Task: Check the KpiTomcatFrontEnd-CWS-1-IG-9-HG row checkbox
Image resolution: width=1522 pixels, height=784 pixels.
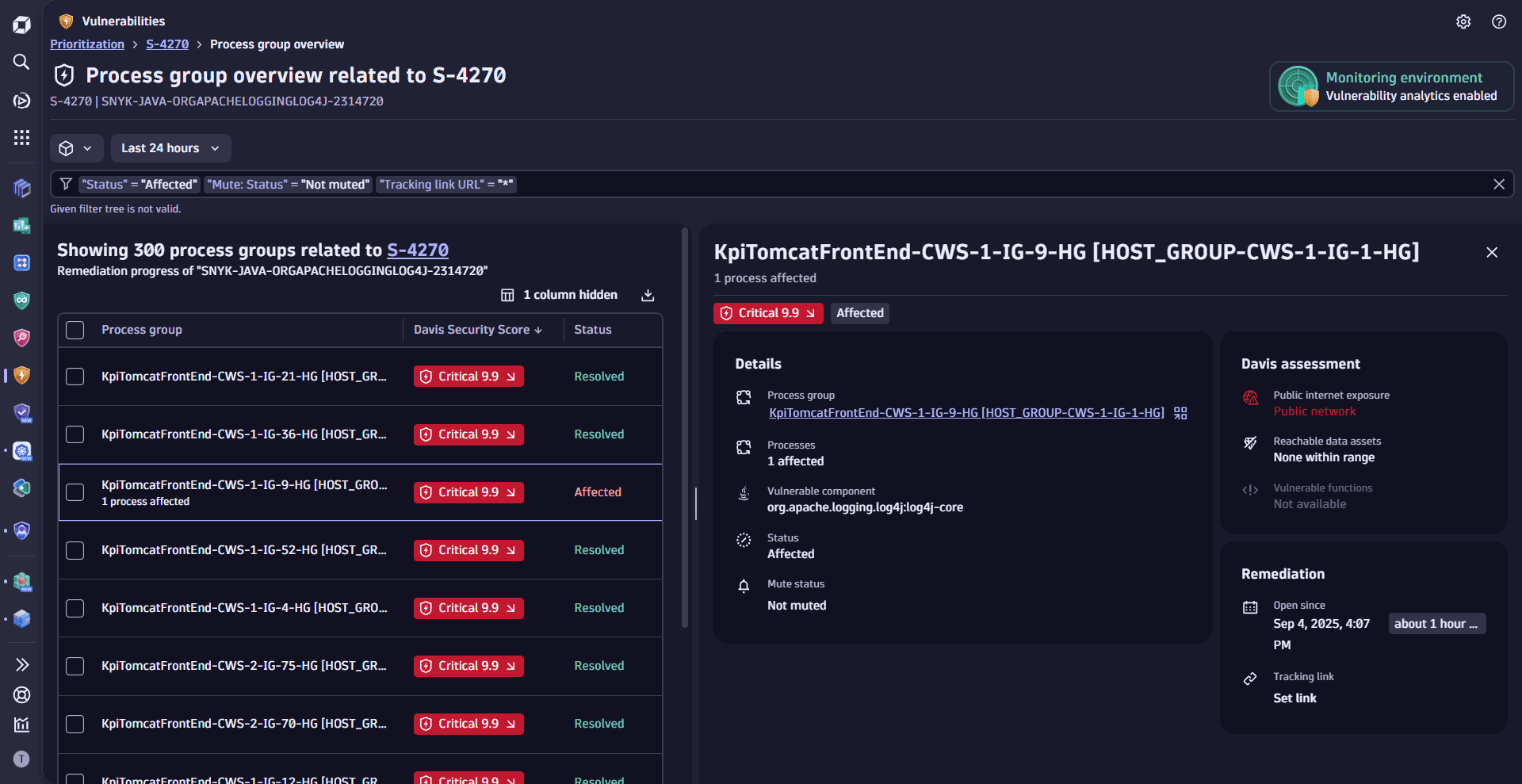Action: [x=75, y=492]
